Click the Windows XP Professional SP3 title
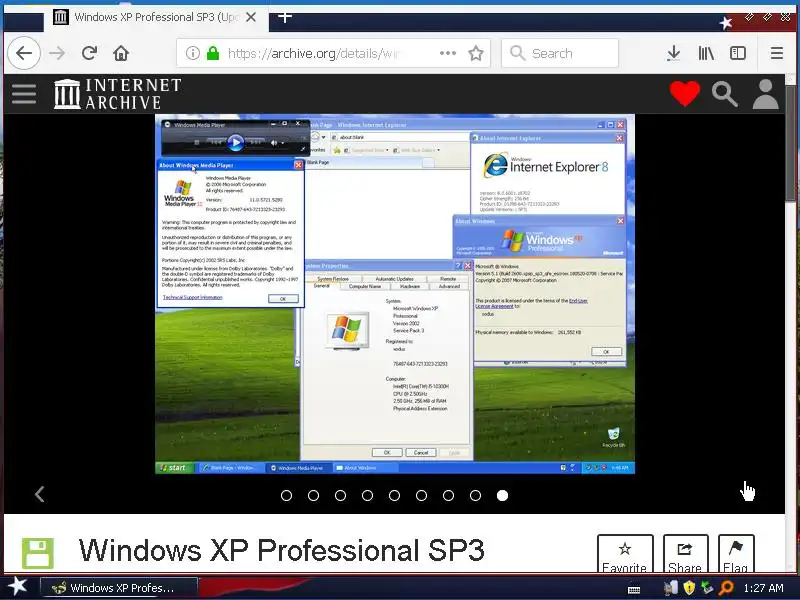This screenshot has width=800, height=600. click(282, 551)
